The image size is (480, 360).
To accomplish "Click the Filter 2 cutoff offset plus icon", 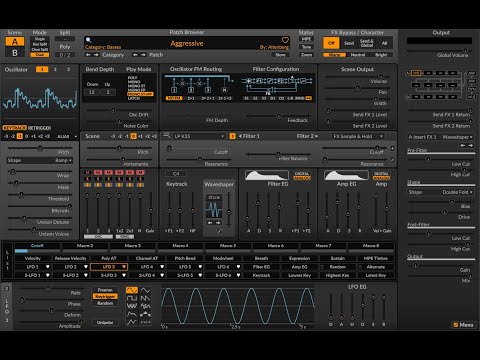I will pos(392,148).
